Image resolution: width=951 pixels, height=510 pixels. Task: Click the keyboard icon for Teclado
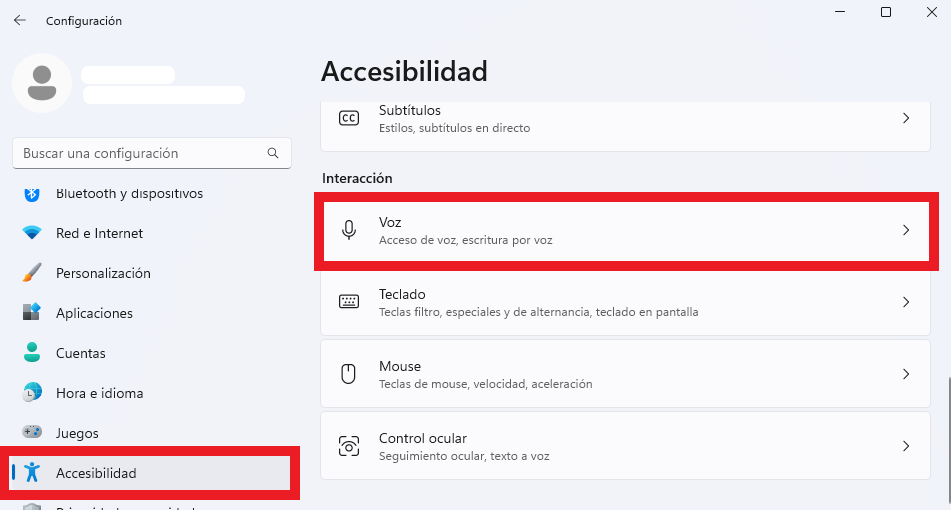click(x=349, y=301)
